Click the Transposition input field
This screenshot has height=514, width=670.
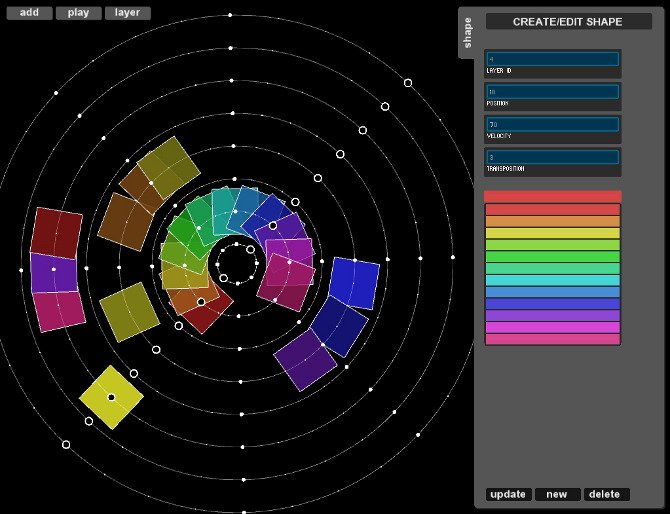553,158
